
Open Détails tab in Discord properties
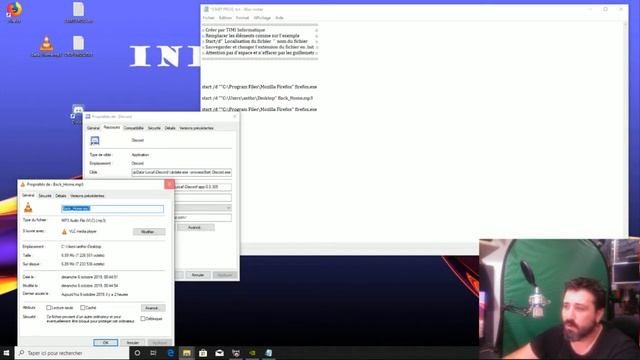[170, 128]
